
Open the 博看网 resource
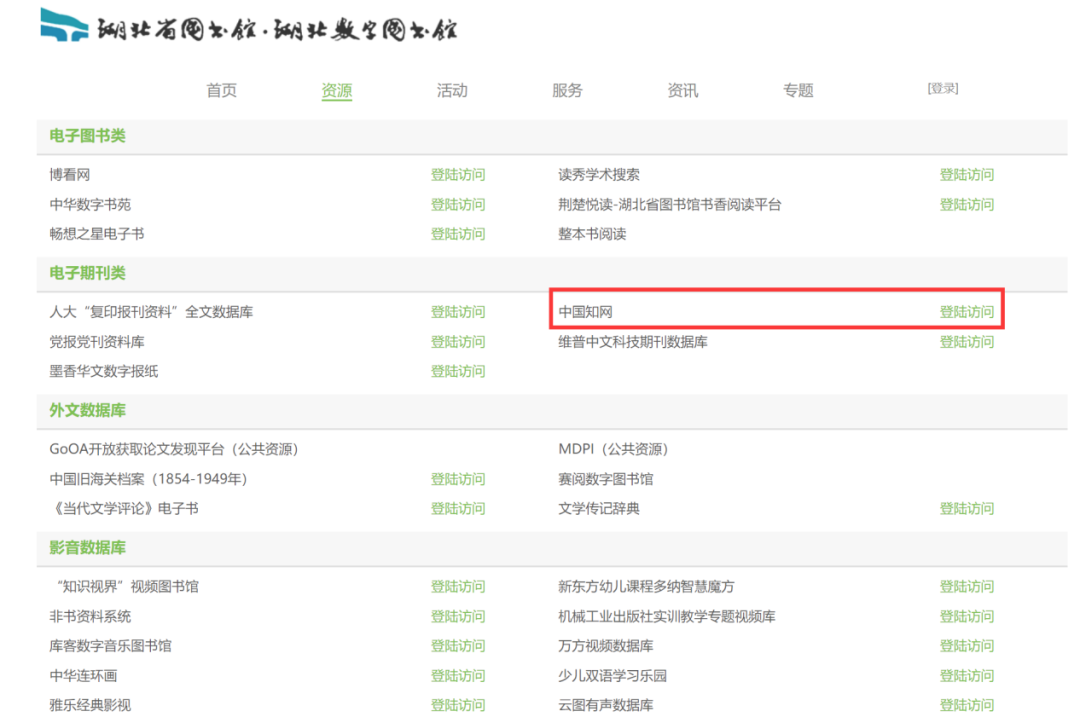pos(70,175)
